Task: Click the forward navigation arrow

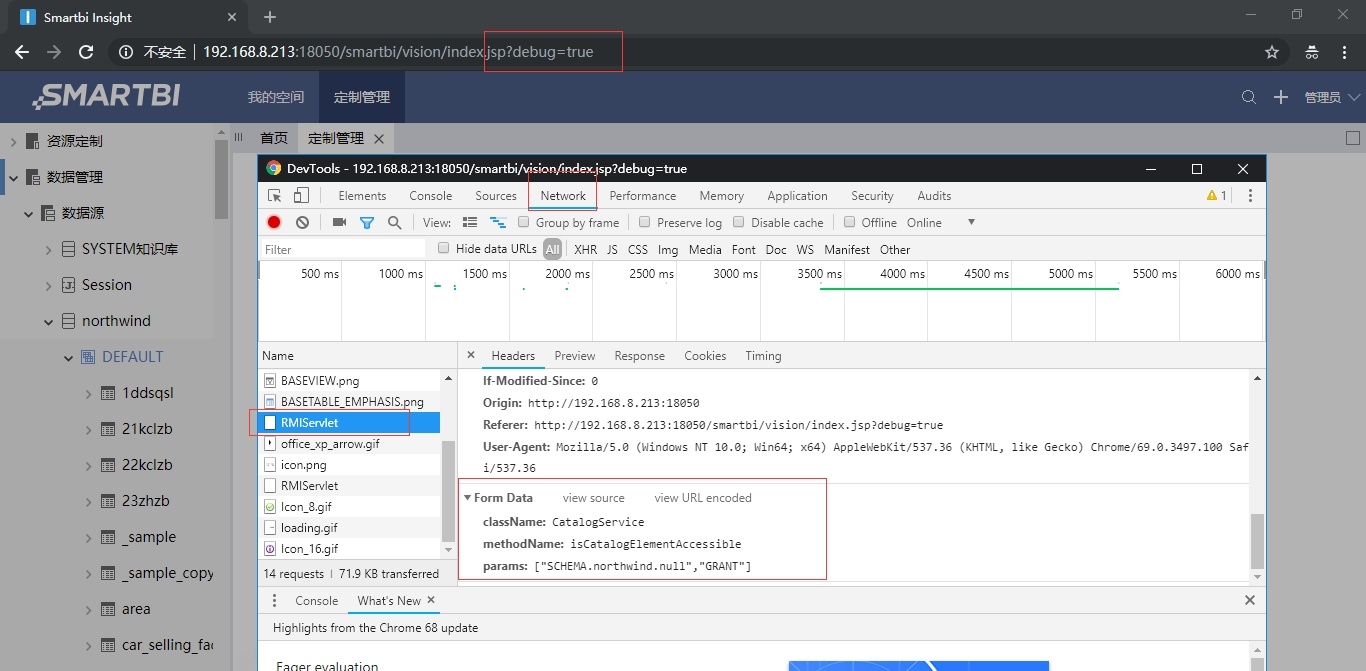Action: 54,52
